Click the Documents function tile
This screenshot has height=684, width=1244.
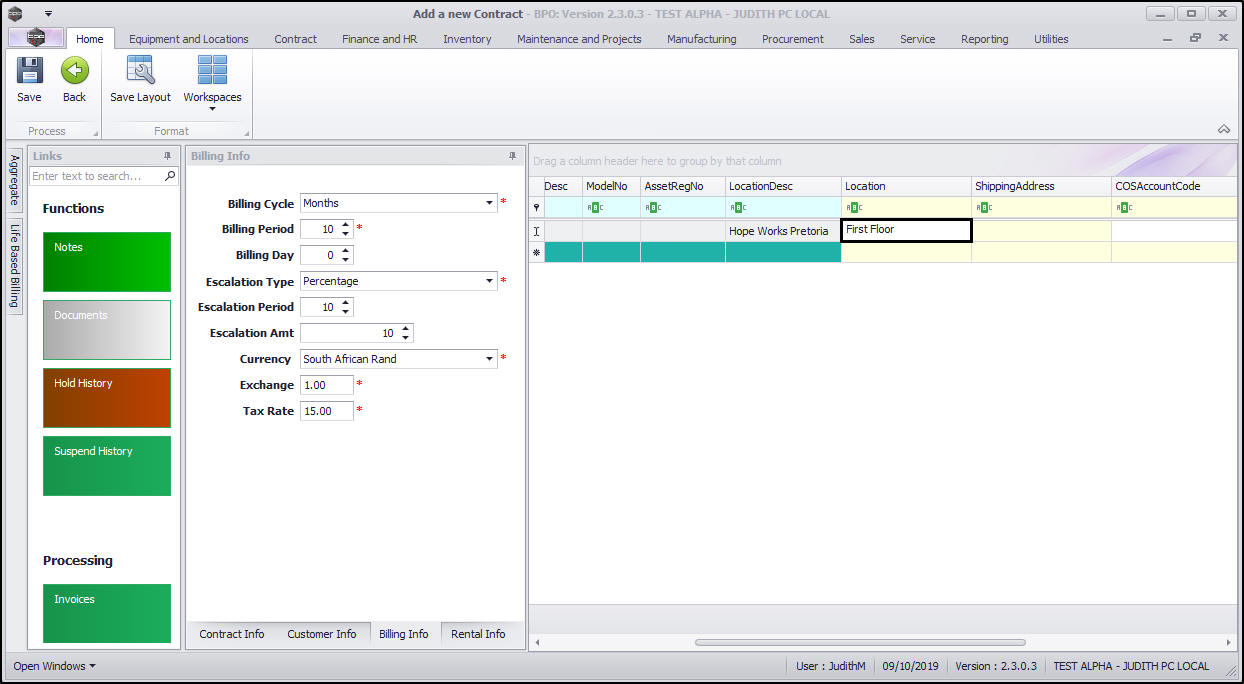pos(107,330)
